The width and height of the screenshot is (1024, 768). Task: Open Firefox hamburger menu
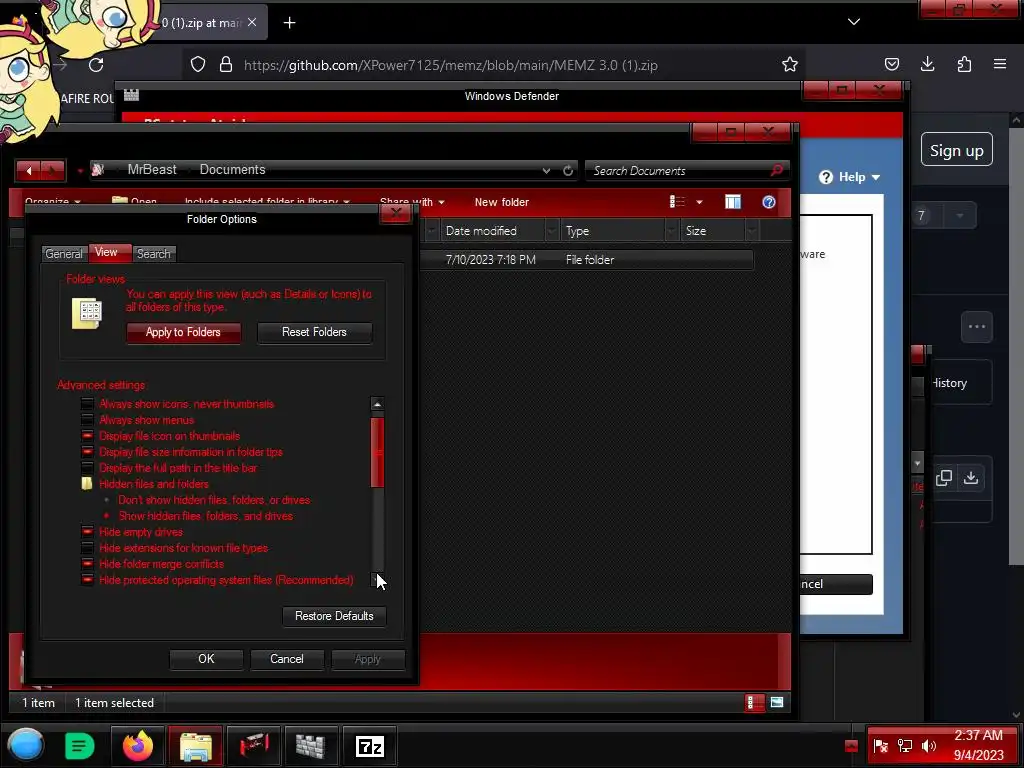pos(1000,64)
